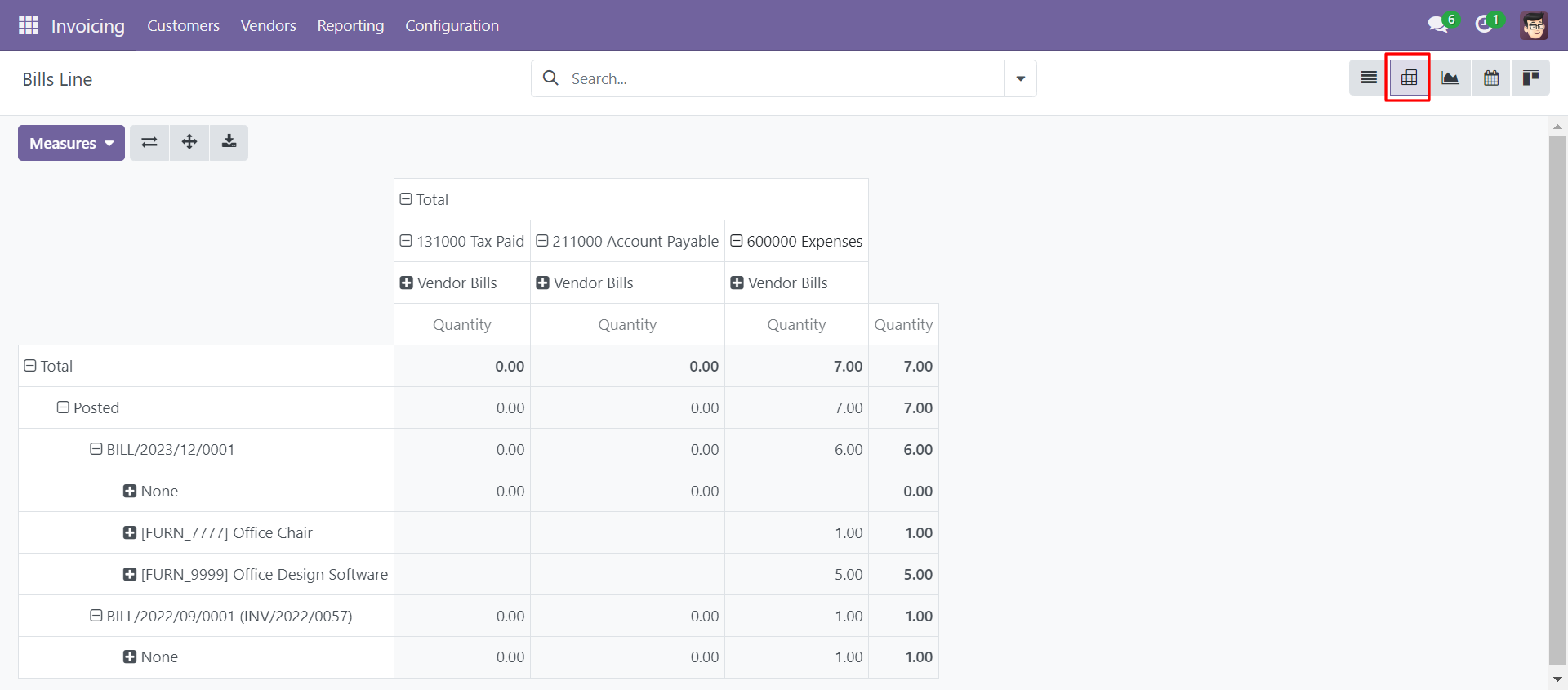Click the bold 7.00 total in Posted row
The image size is (1568, 690).
pos(903,407)
